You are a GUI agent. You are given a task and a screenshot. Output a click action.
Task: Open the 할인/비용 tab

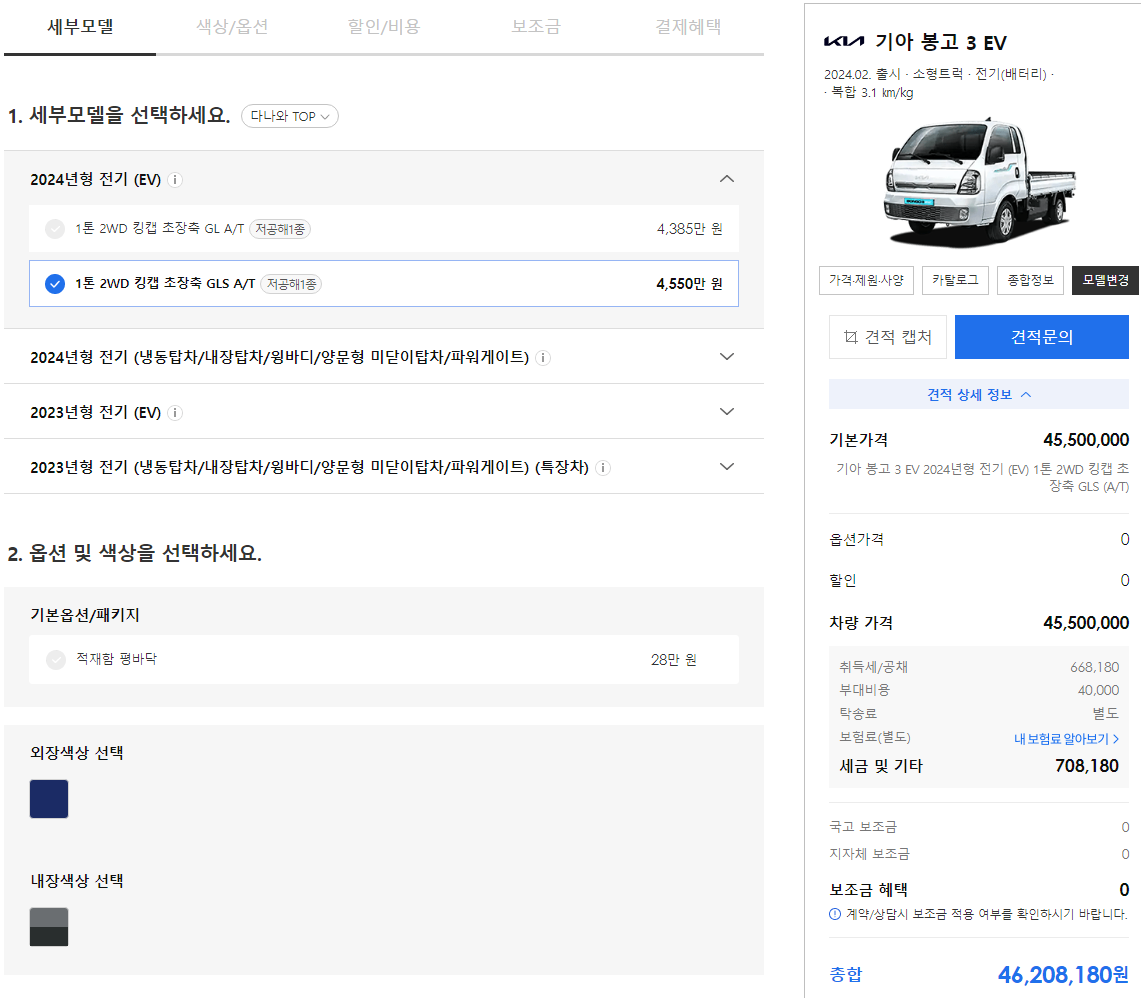pos(384,27)
